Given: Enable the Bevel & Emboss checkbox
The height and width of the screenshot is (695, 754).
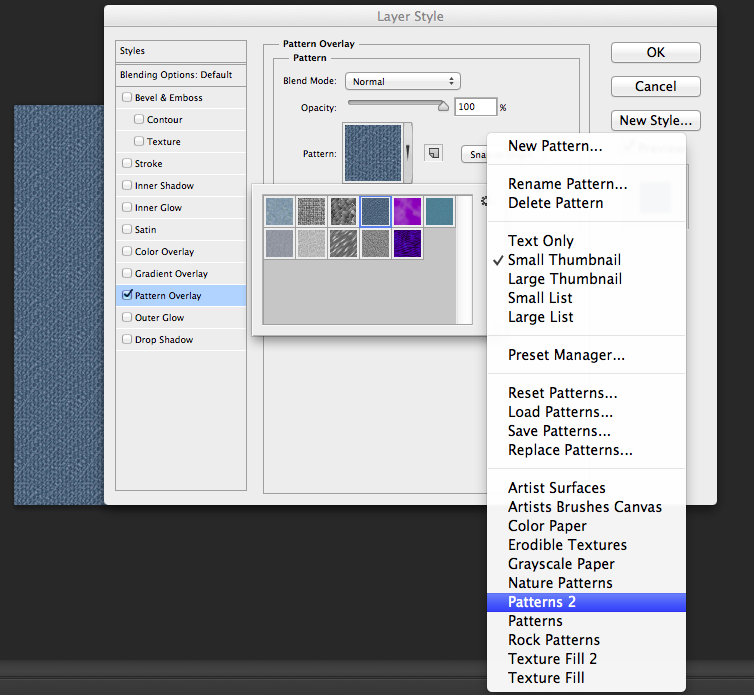Looking at the screenshot, I should coord(127,97).
